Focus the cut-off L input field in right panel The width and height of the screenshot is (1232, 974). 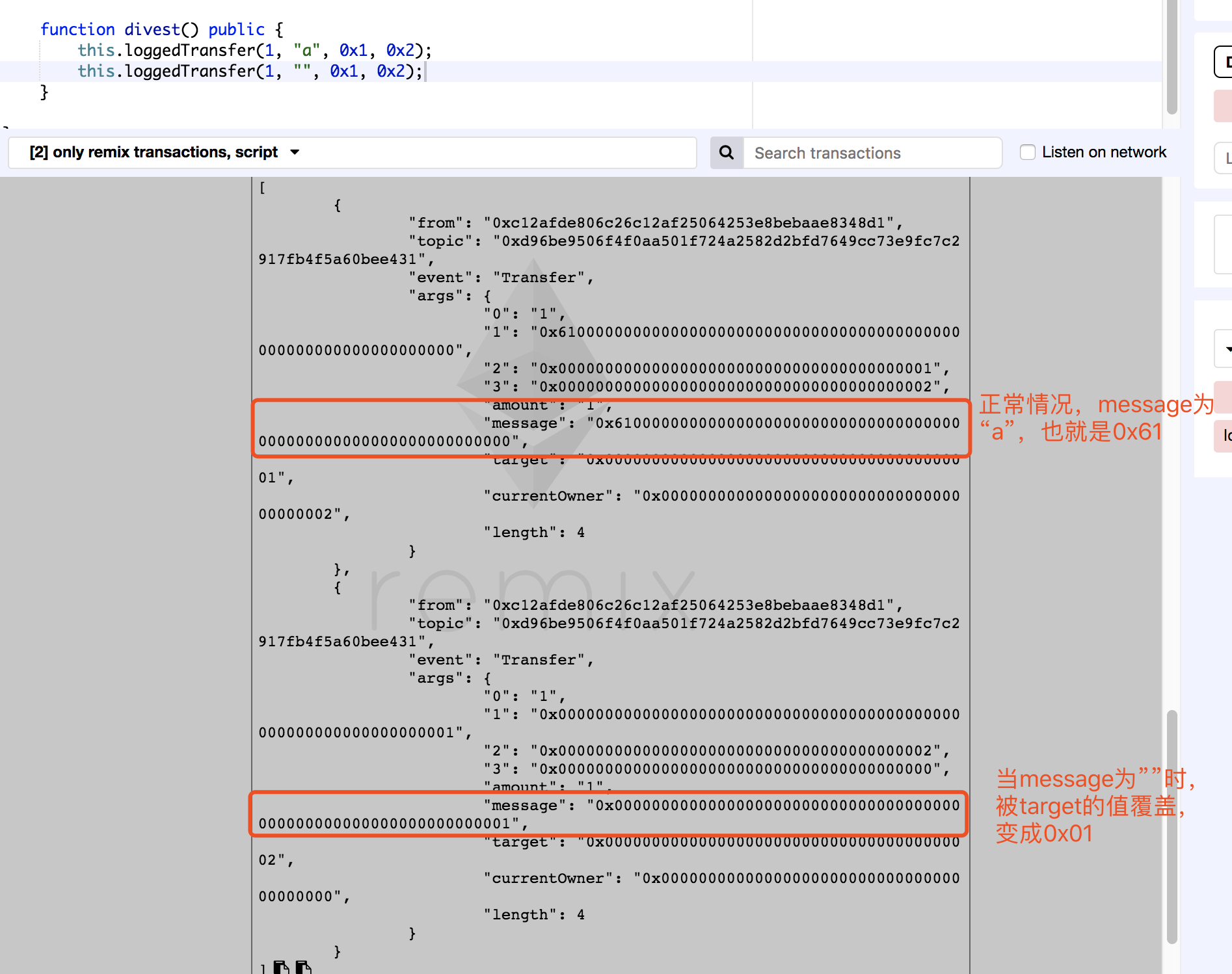pos(1224,157)
